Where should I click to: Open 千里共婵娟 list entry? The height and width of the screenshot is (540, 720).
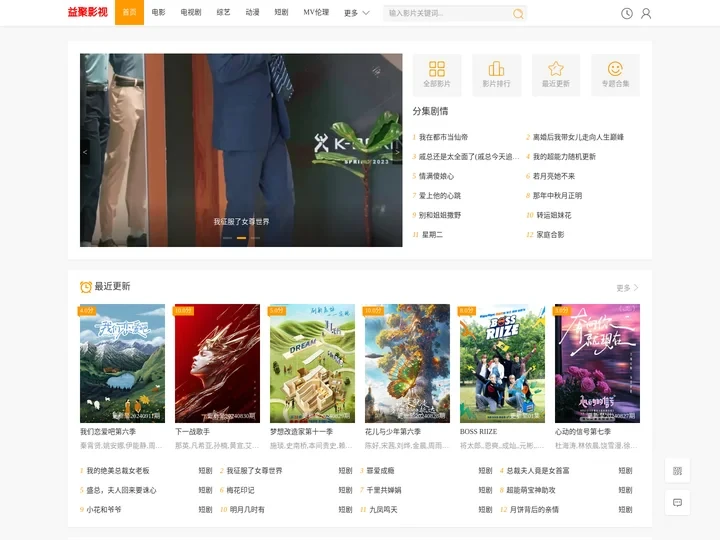click(x=384, y=490)
